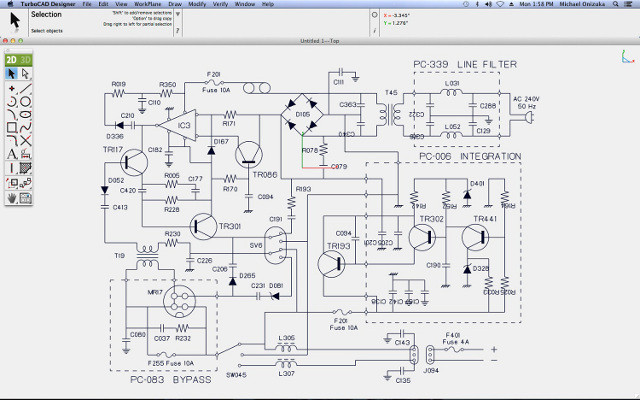Click the axis triad icon in the drawing window

pos(627,56)
